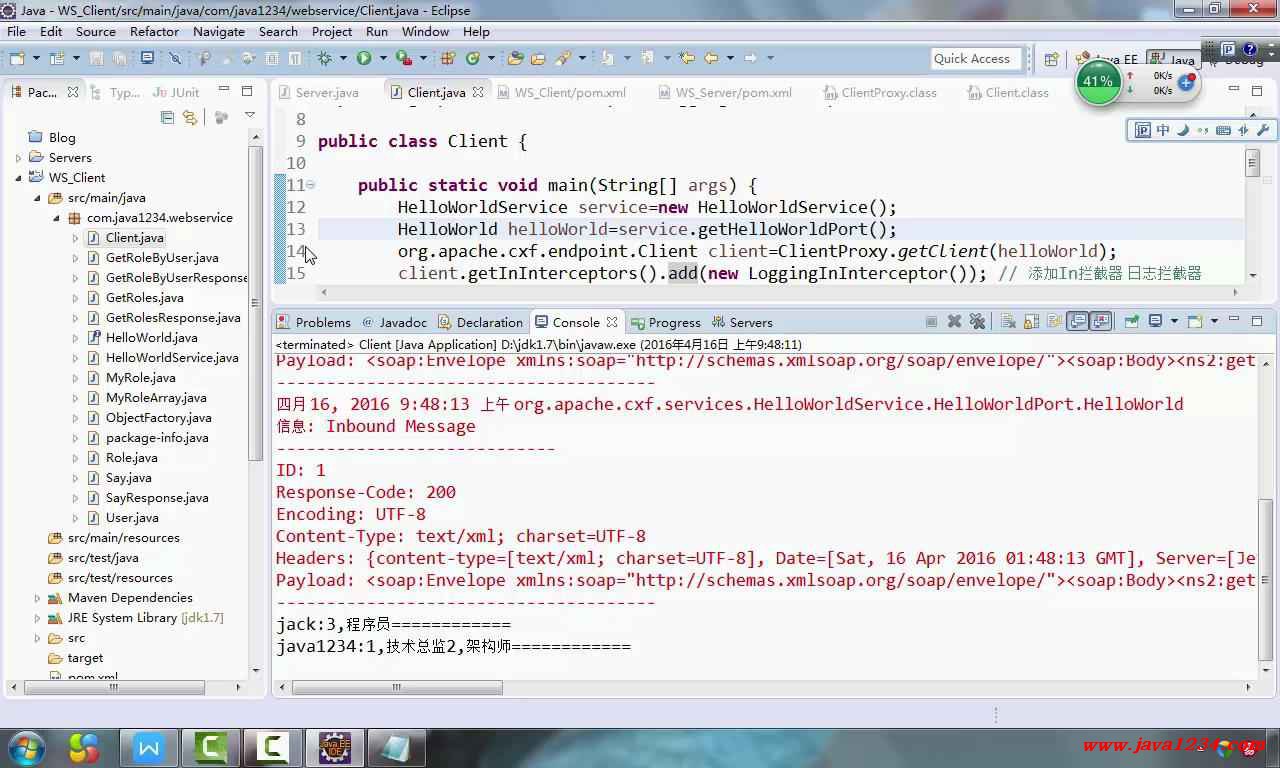Toggle Word Wrap in Console
Image resolution: width=1280 pixels, height=768 pixels.
click(x=1055, y=321)
